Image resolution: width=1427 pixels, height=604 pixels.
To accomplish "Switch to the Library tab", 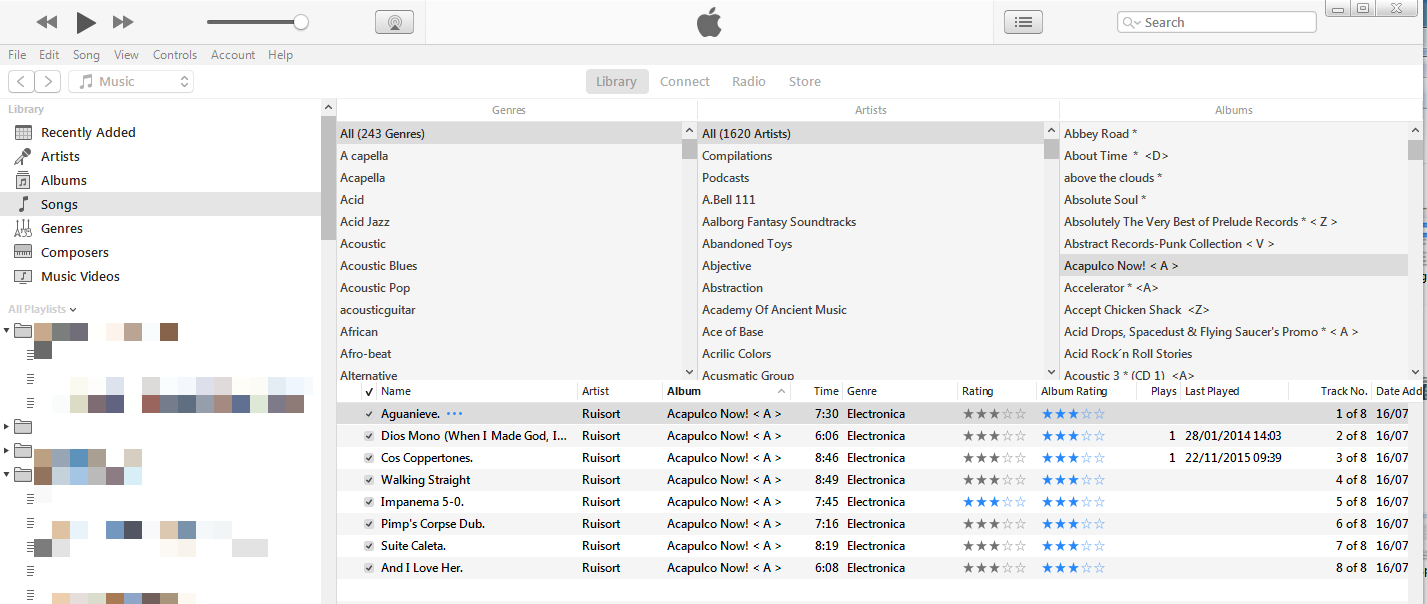I will [x=616, y=82].
